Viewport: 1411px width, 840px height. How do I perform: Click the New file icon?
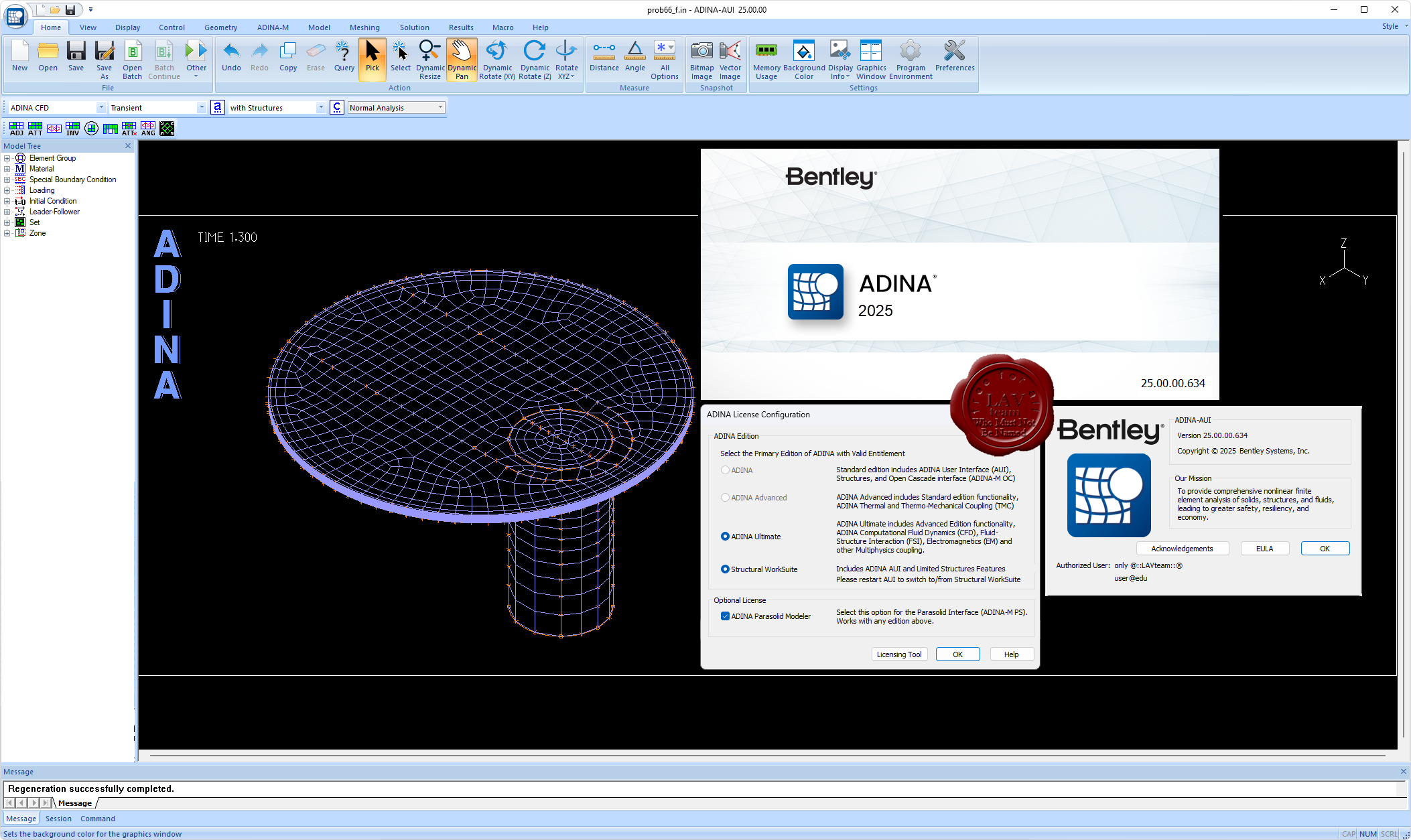pos(20,56)
